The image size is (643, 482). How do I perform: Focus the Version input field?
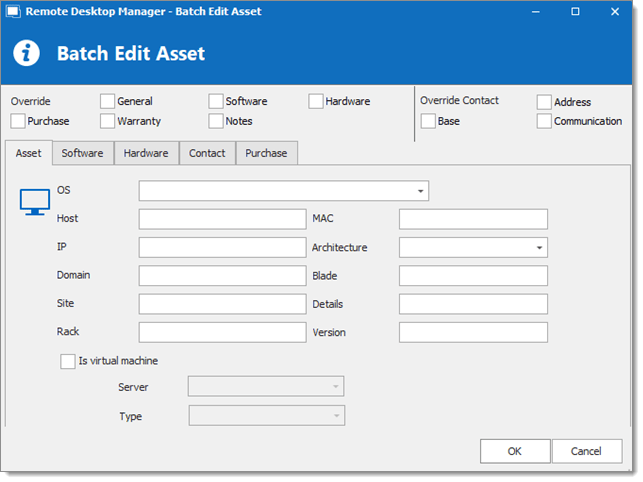[473, 332]
